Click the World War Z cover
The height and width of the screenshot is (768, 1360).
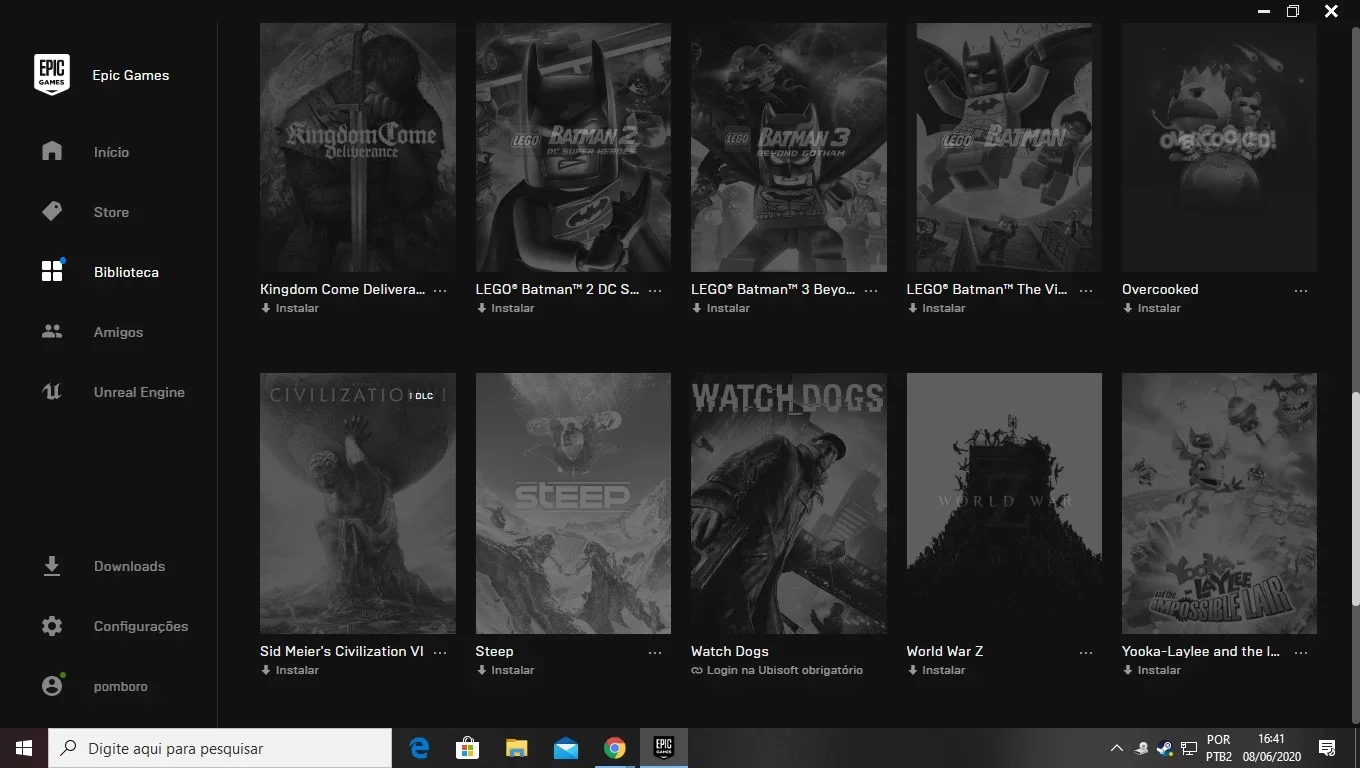(x=1004, y=503)
